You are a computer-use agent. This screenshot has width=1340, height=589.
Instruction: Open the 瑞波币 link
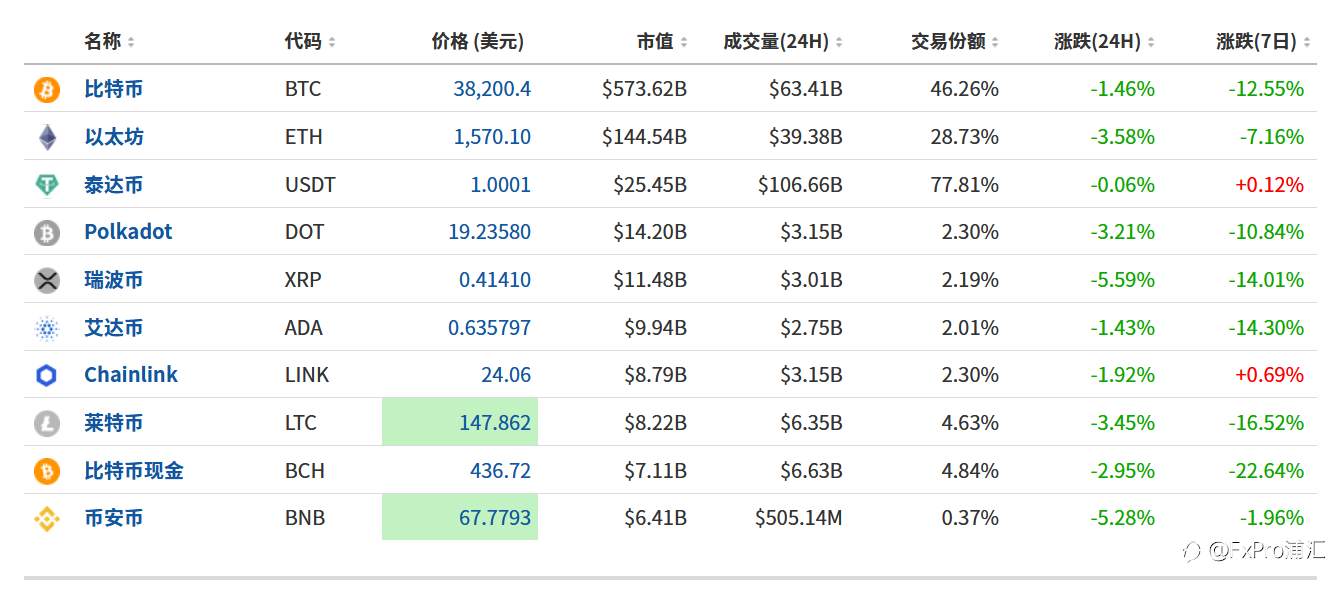113,280
